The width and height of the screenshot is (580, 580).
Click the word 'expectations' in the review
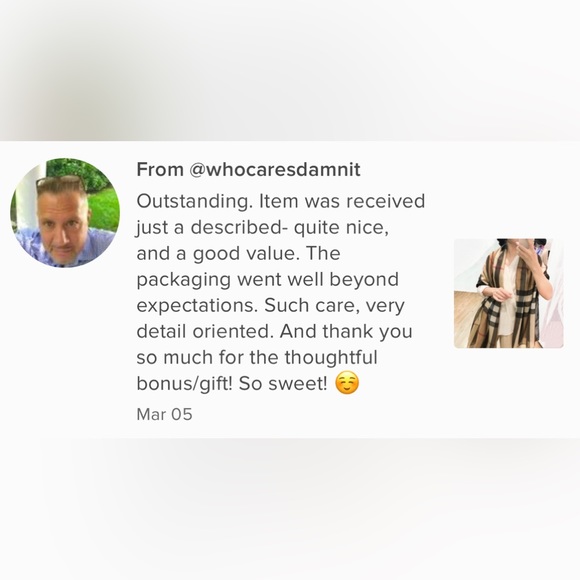[197, 306]
